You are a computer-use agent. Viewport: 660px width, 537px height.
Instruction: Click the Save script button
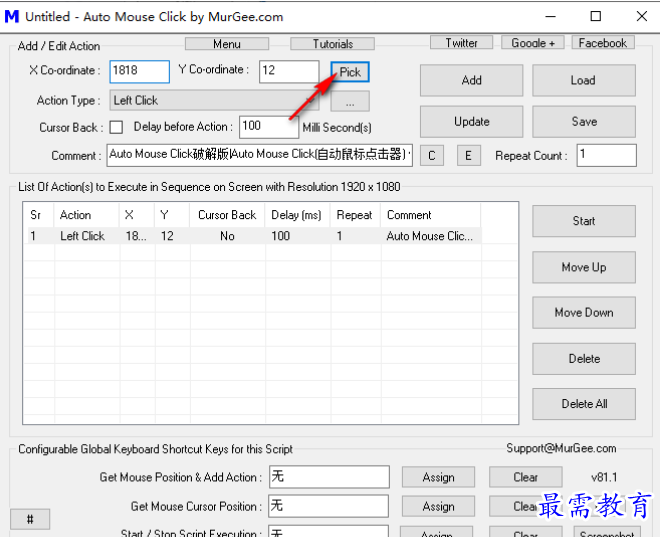[584, 122]
